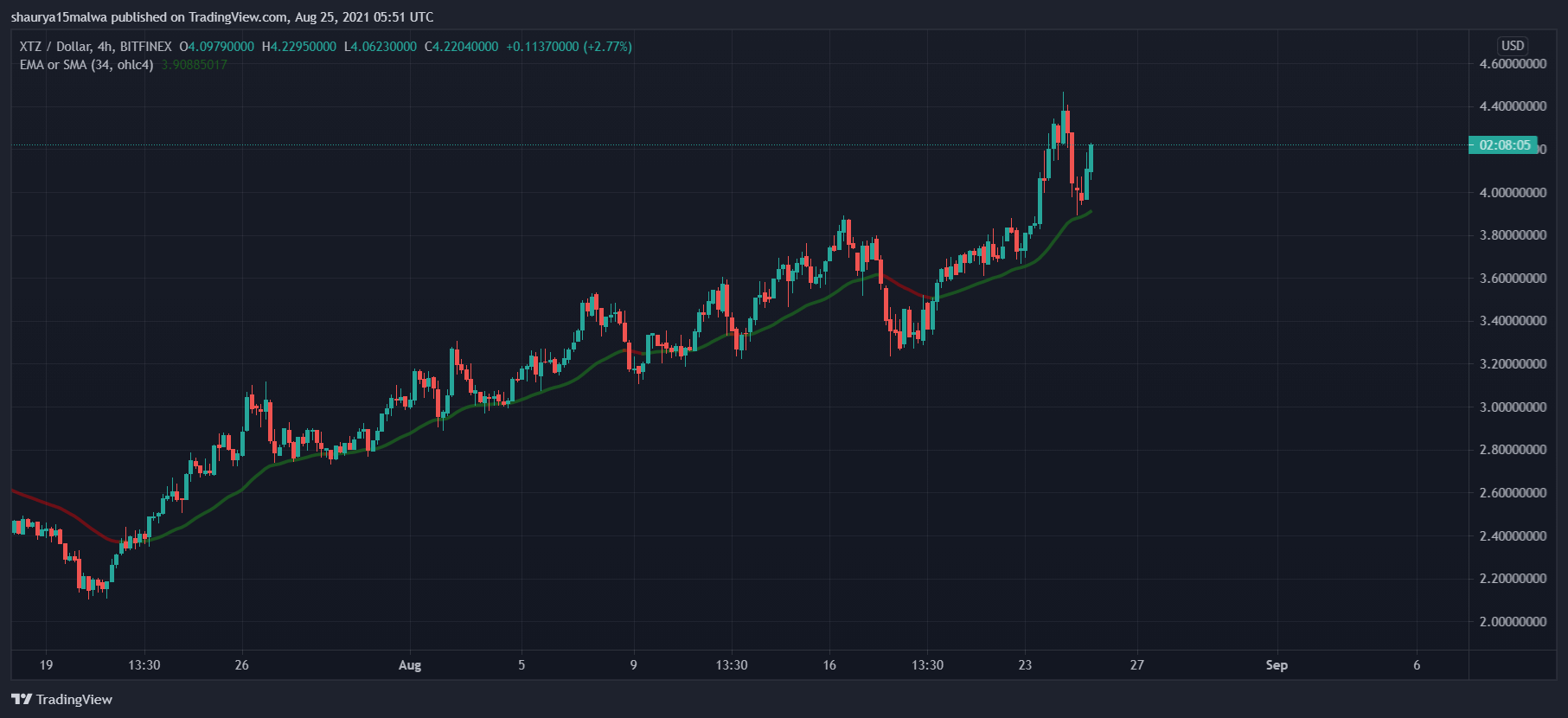Click the 4.40000000 price axis label

coord(1513,106)
